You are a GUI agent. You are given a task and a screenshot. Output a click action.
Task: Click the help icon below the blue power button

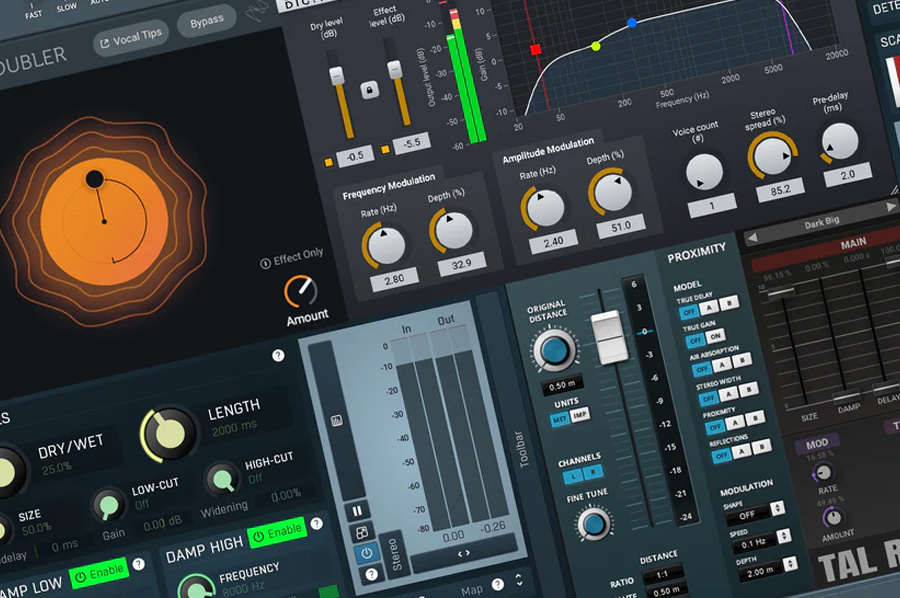click(x=371, y=574)
